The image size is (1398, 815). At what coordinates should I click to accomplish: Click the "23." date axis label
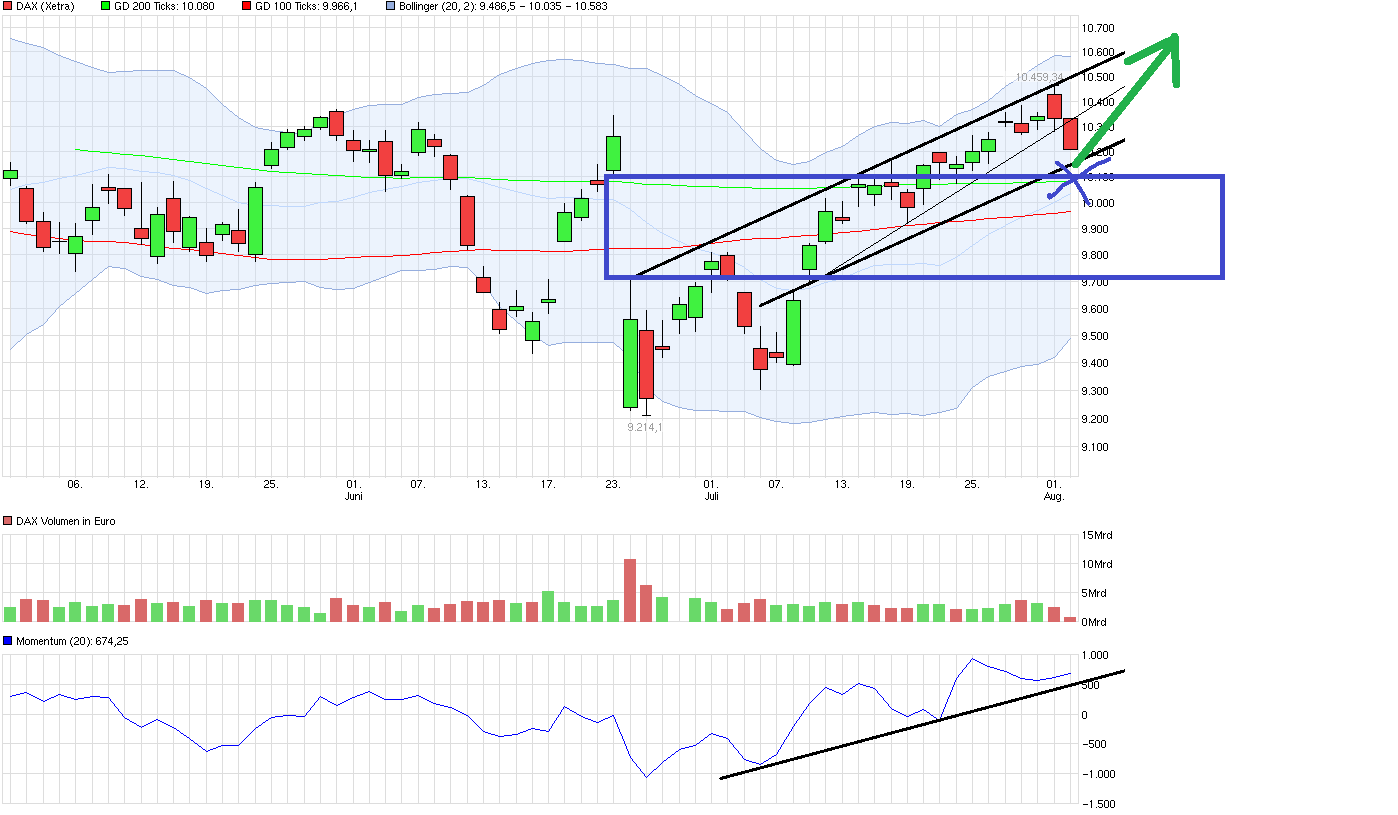tap(612, 484)
